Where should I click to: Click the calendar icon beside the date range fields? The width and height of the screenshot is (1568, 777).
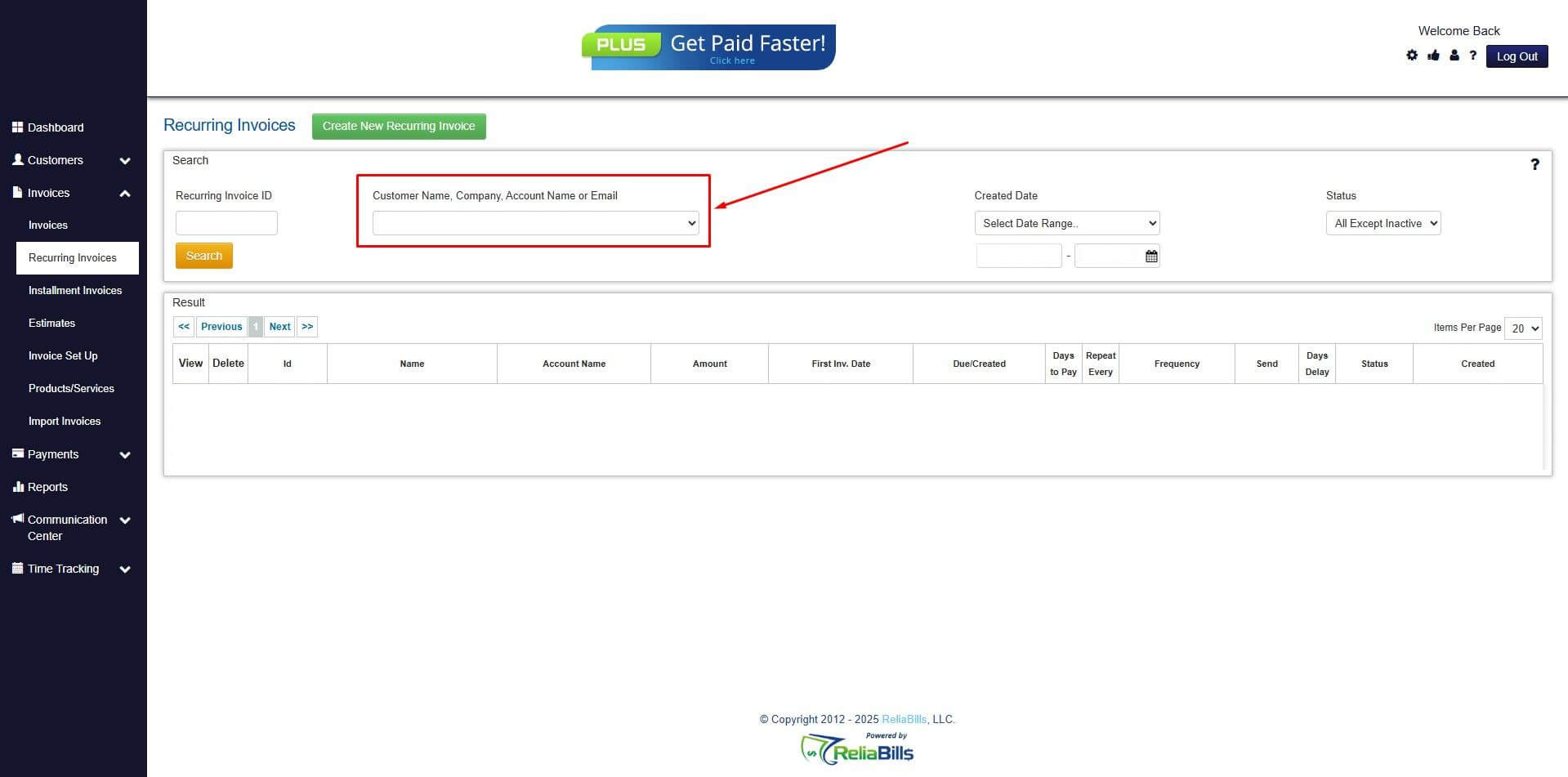(1150, 255)
